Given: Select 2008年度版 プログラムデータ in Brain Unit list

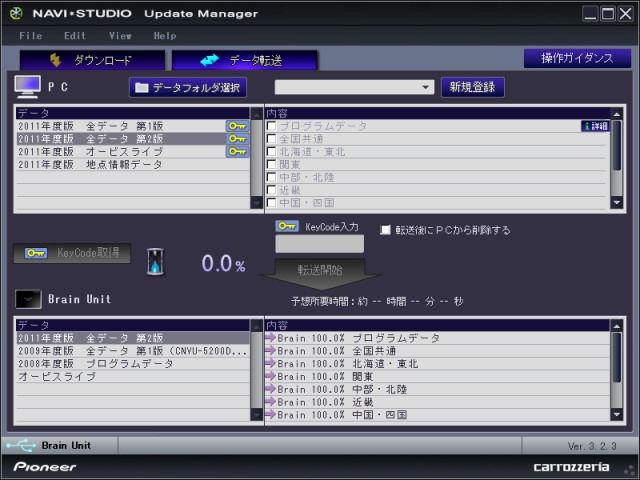Looking at the screenshot, I should [95, 364].
